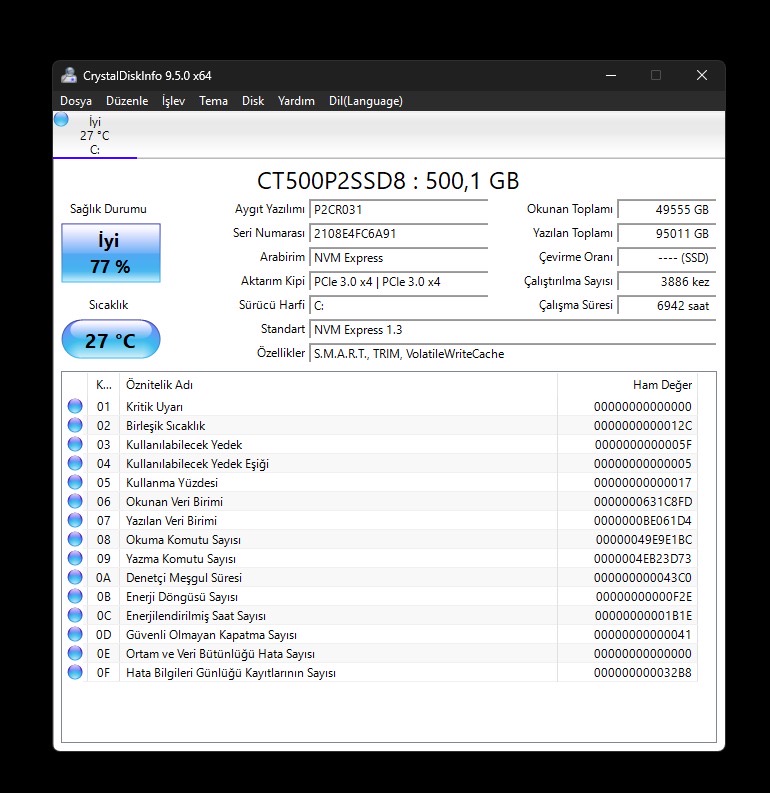Select the Kullanma Yüzdesi attribute name
Screen dimensions: 770x793
pyautogui.click(x=172, y=482)
